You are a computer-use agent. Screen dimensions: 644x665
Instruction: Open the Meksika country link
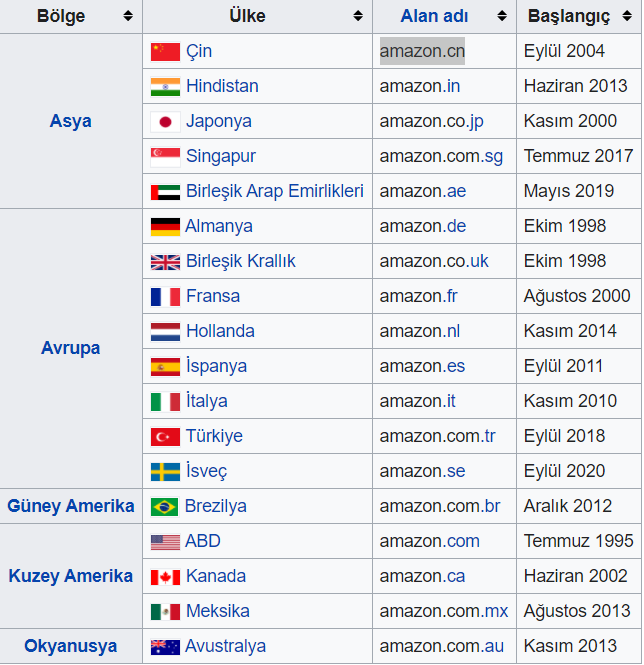pyautogui.click(x=218, y=612)
